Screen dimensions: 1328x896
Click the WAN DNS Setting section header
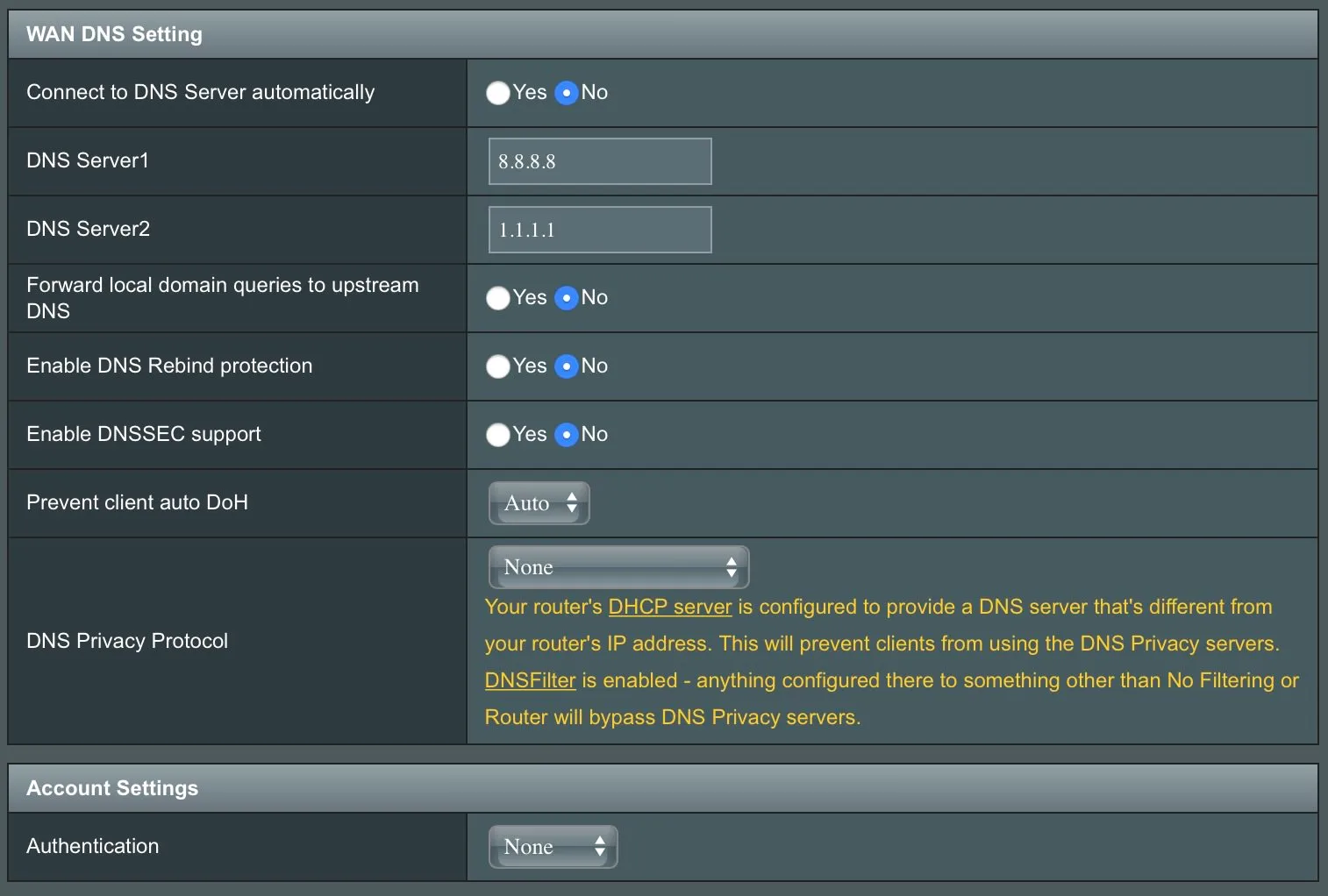(x=114, y=34)
